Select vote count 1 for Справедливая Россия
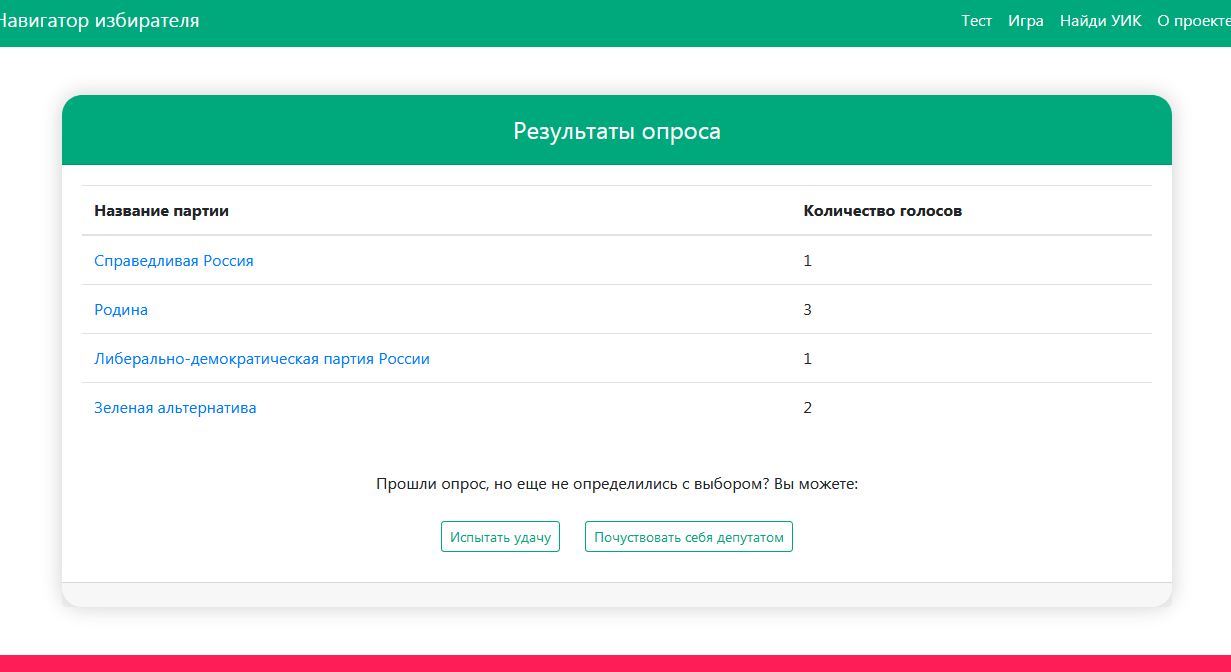Screen dimensions: 1231x672 coord(808,261)
